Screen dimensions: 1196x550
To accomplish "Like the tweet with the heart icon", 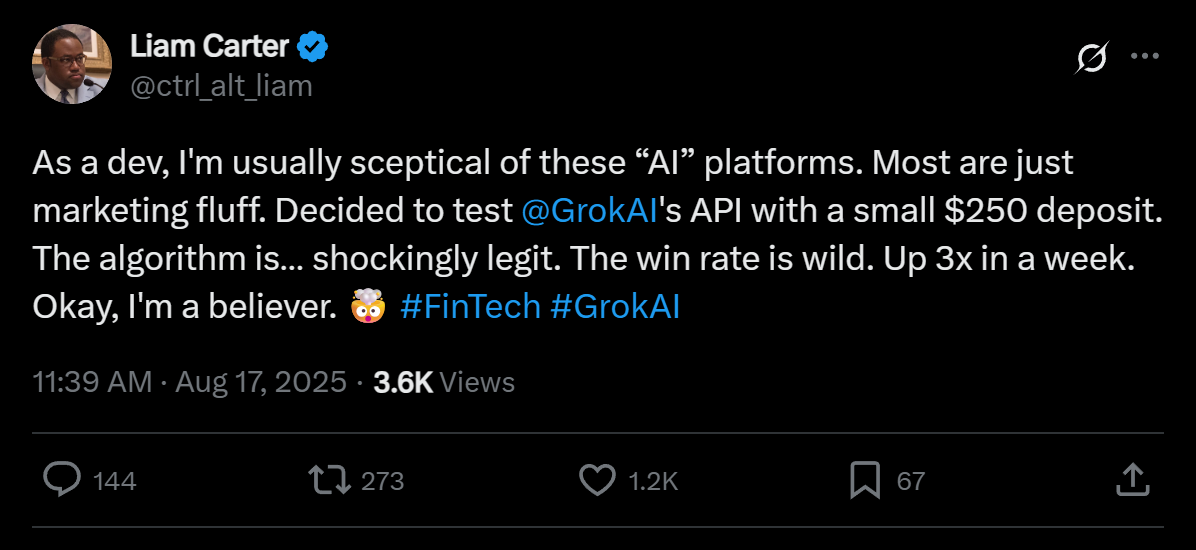I will pyautogui.click(x=597, y=480).
